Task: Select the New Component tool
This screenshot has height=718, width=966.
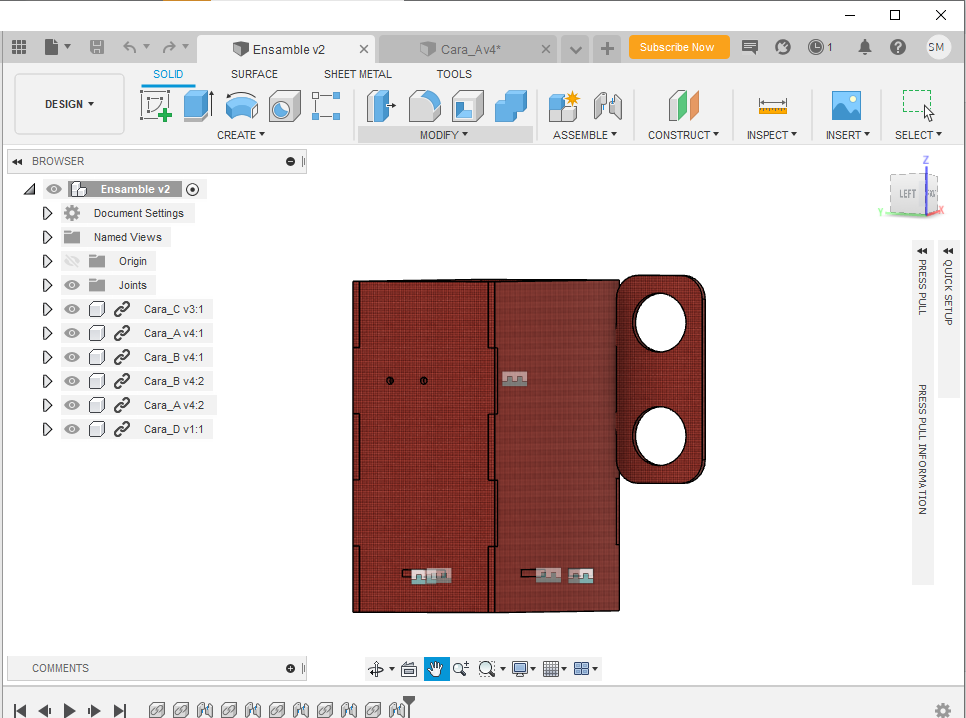Action: click(x=564, y=105)
